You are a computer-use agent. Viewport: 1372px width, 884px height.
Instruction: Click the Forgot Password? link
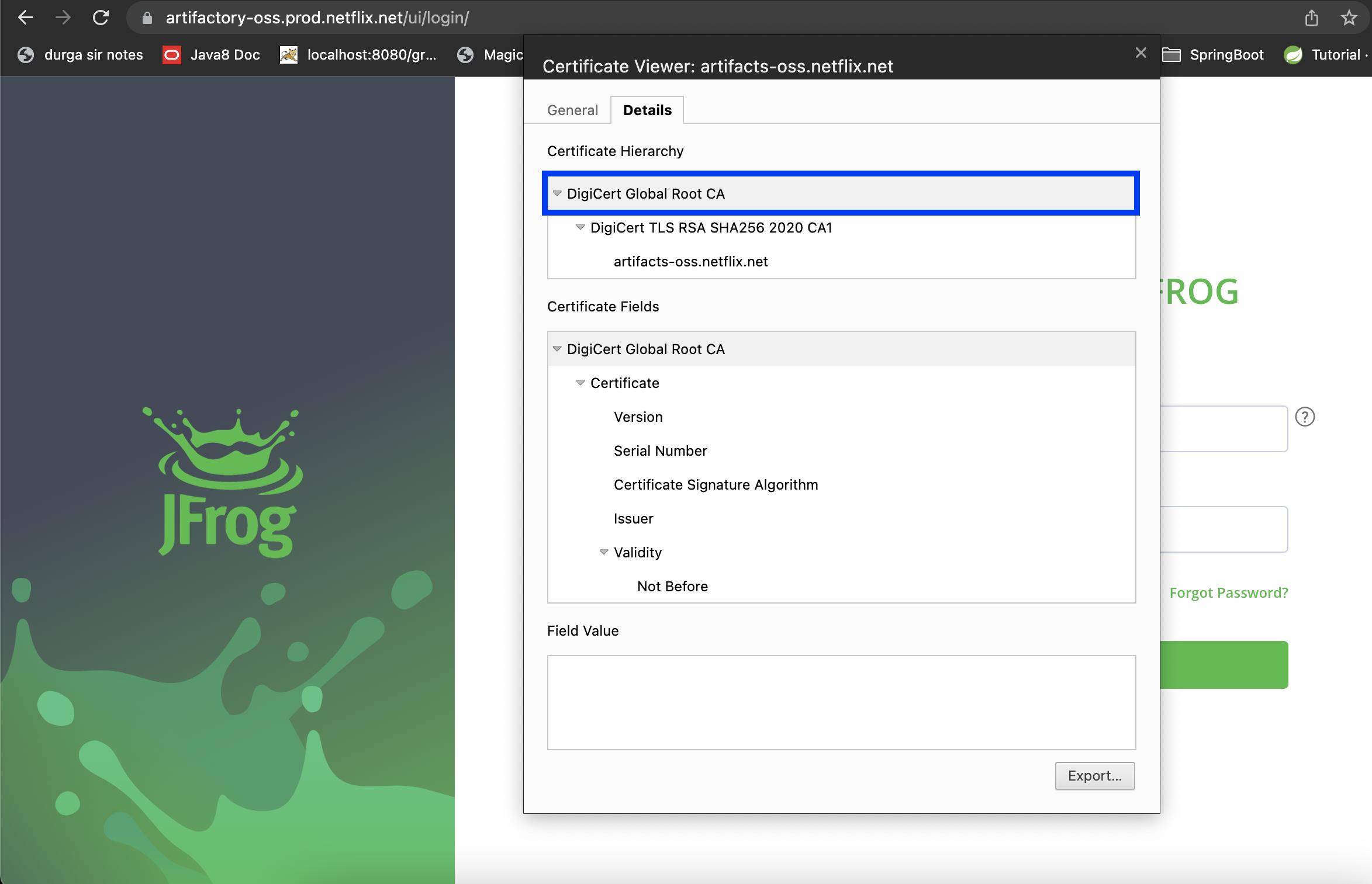1228,592
